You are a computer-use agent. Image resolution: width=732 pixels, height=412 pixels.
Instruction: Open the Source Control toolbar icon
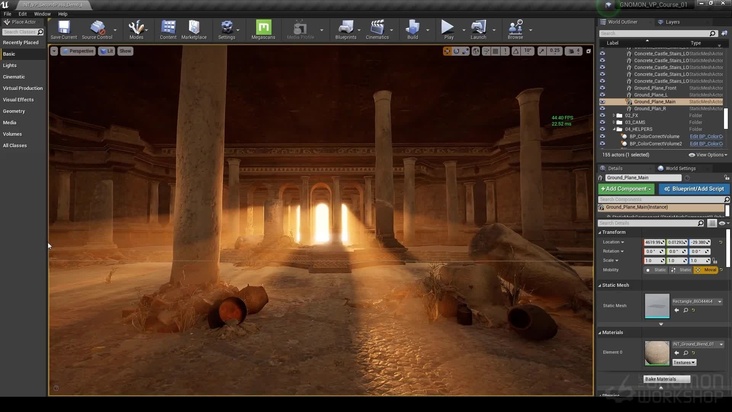97,28
